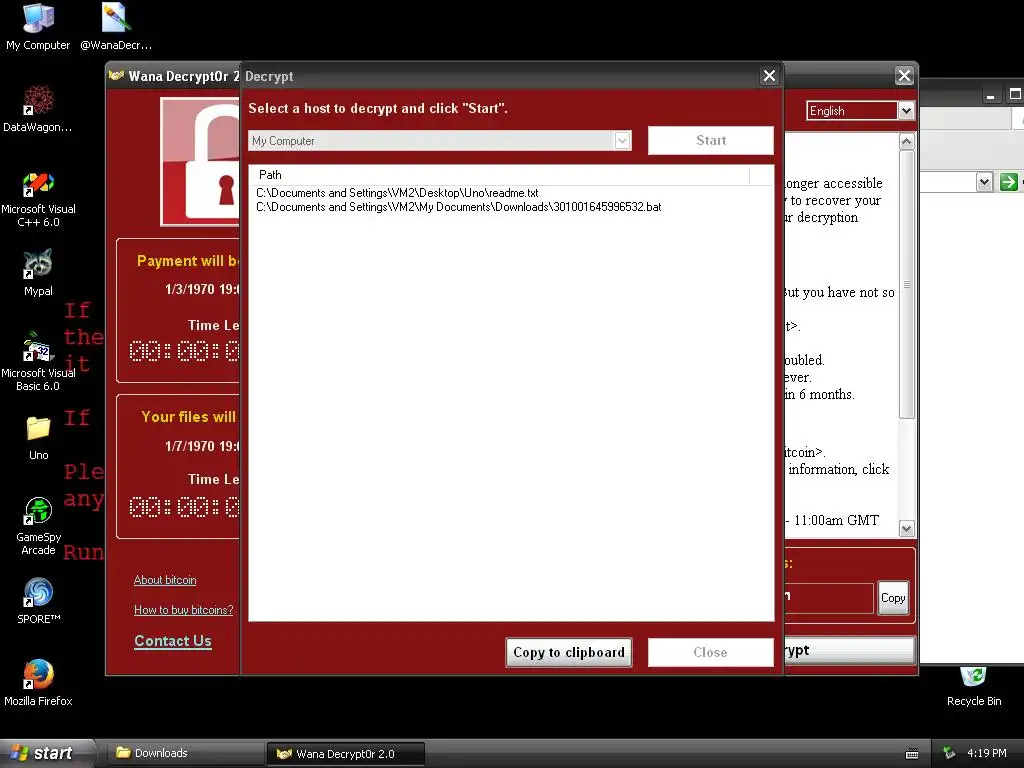Image resolution: width=1024 pixels, height=768 pixels.
Task: Open the My Computer desktop icon
Action: (38, 26)
